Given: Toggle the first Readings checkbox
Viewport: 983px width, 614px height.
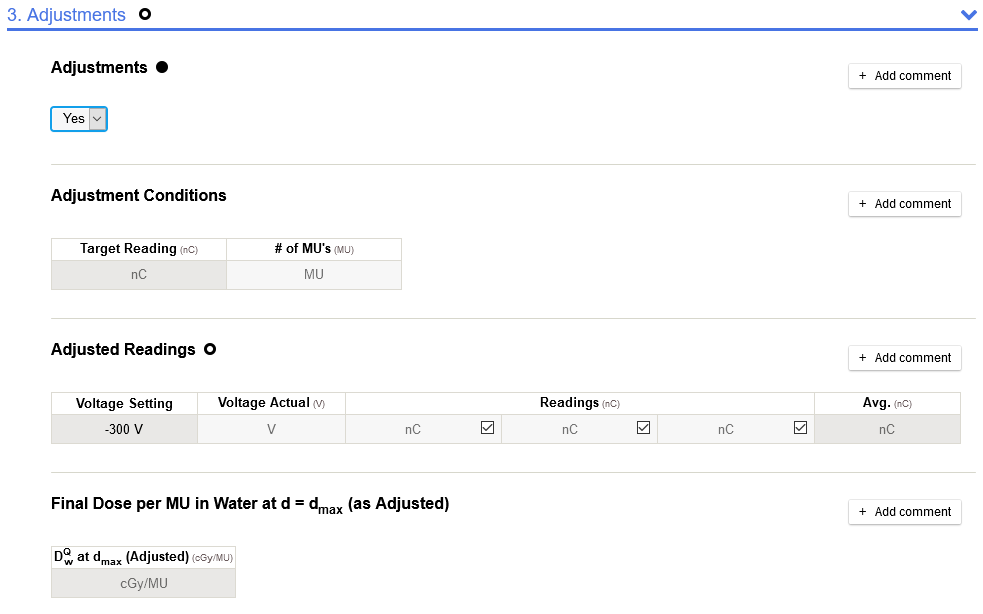Looking at the screenshot, I should click(x=488, y=428).
